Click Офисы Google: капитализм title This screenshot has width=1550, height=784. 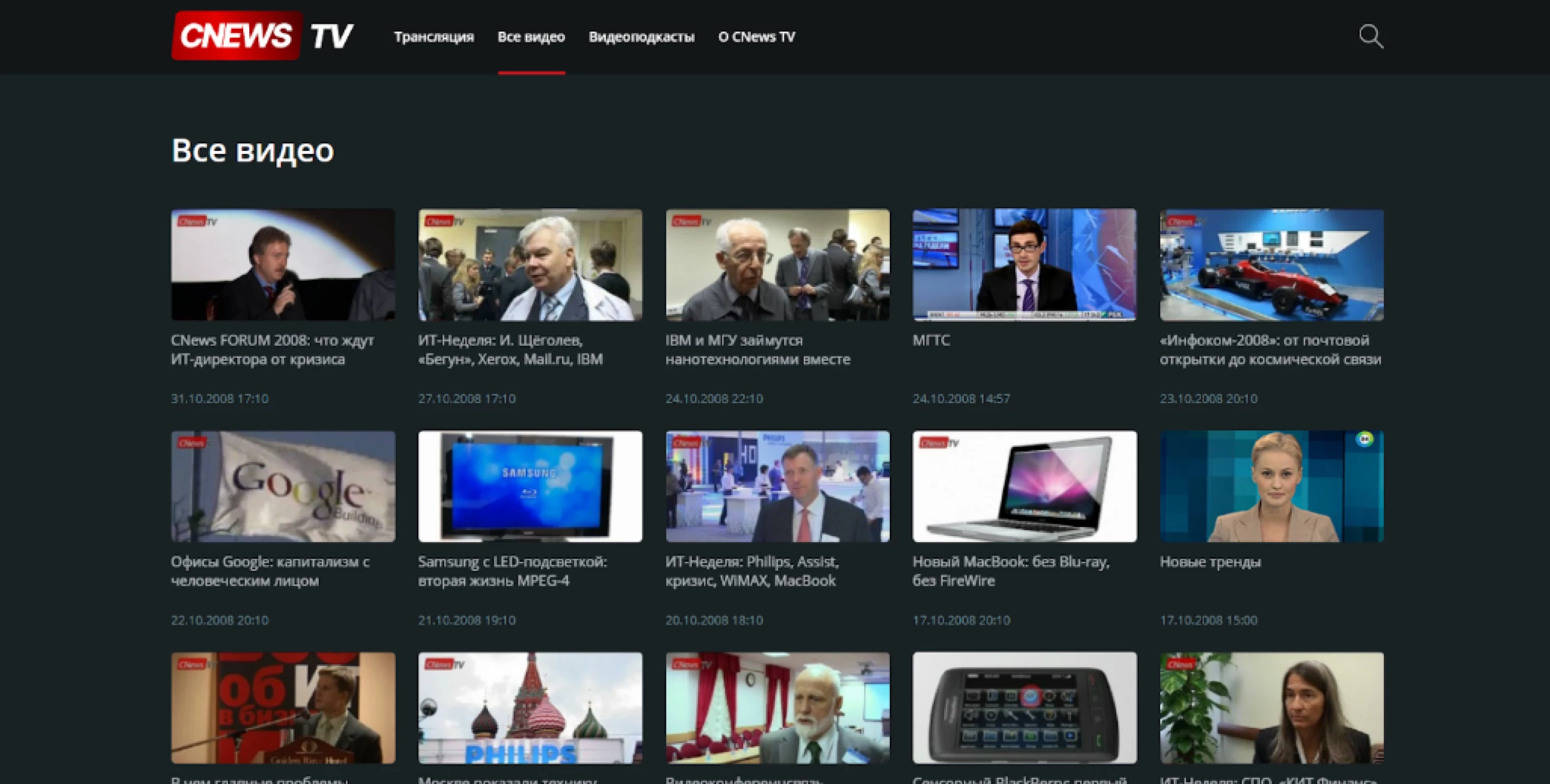(x=270, y=571)
